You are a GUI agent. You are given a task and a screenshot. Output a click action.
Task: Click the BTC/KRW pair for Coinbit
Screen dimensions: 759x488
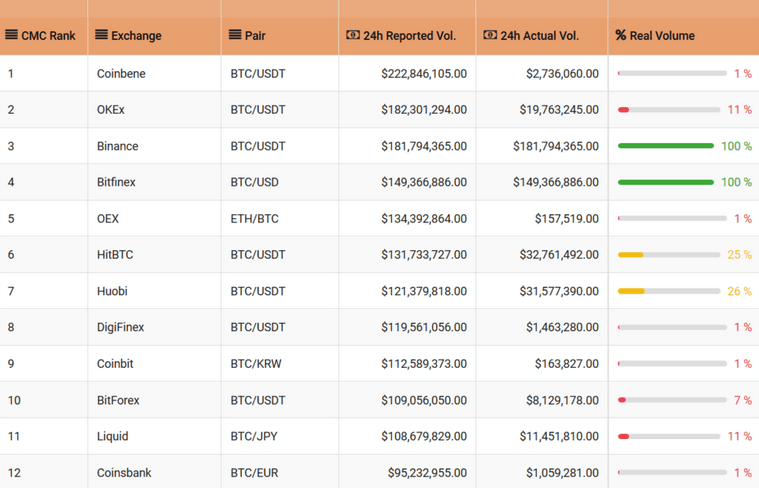[256, 364]
